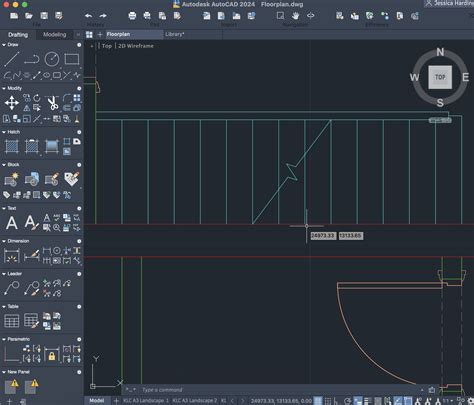The height and width of the screenshot is (405, 474).
Task: Open the KLC A3 Landscape 2 layout tab
Action: click(x=195, y=401)
